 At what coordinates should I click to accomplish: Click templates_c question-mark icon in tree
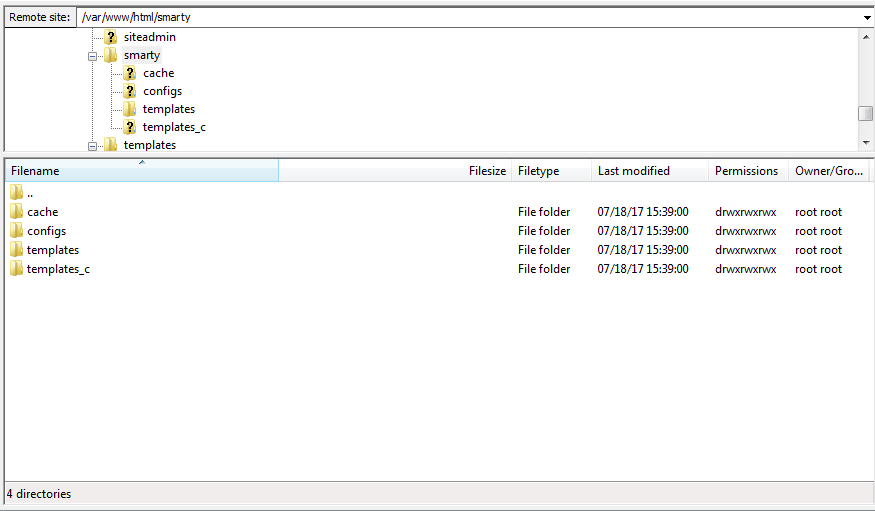[130, 127]
